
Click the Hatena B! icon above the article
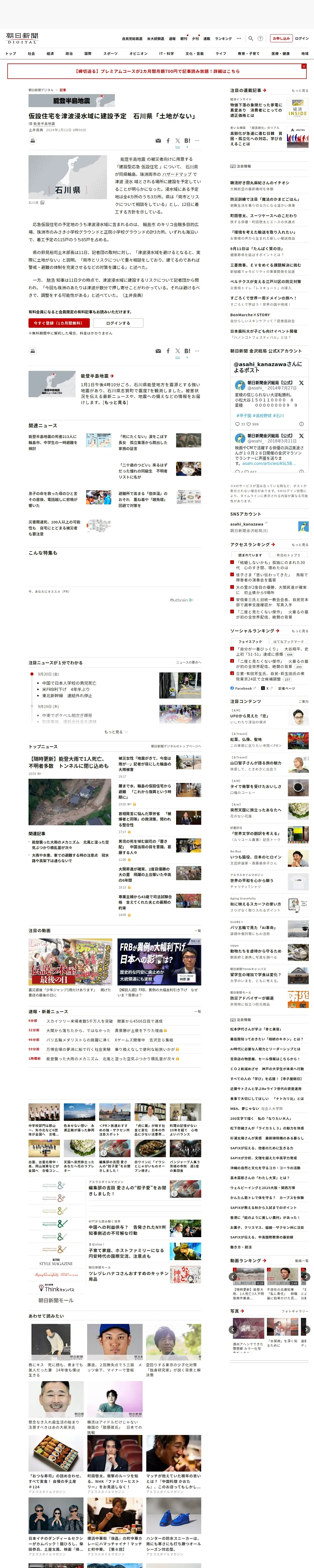point(187,141)
